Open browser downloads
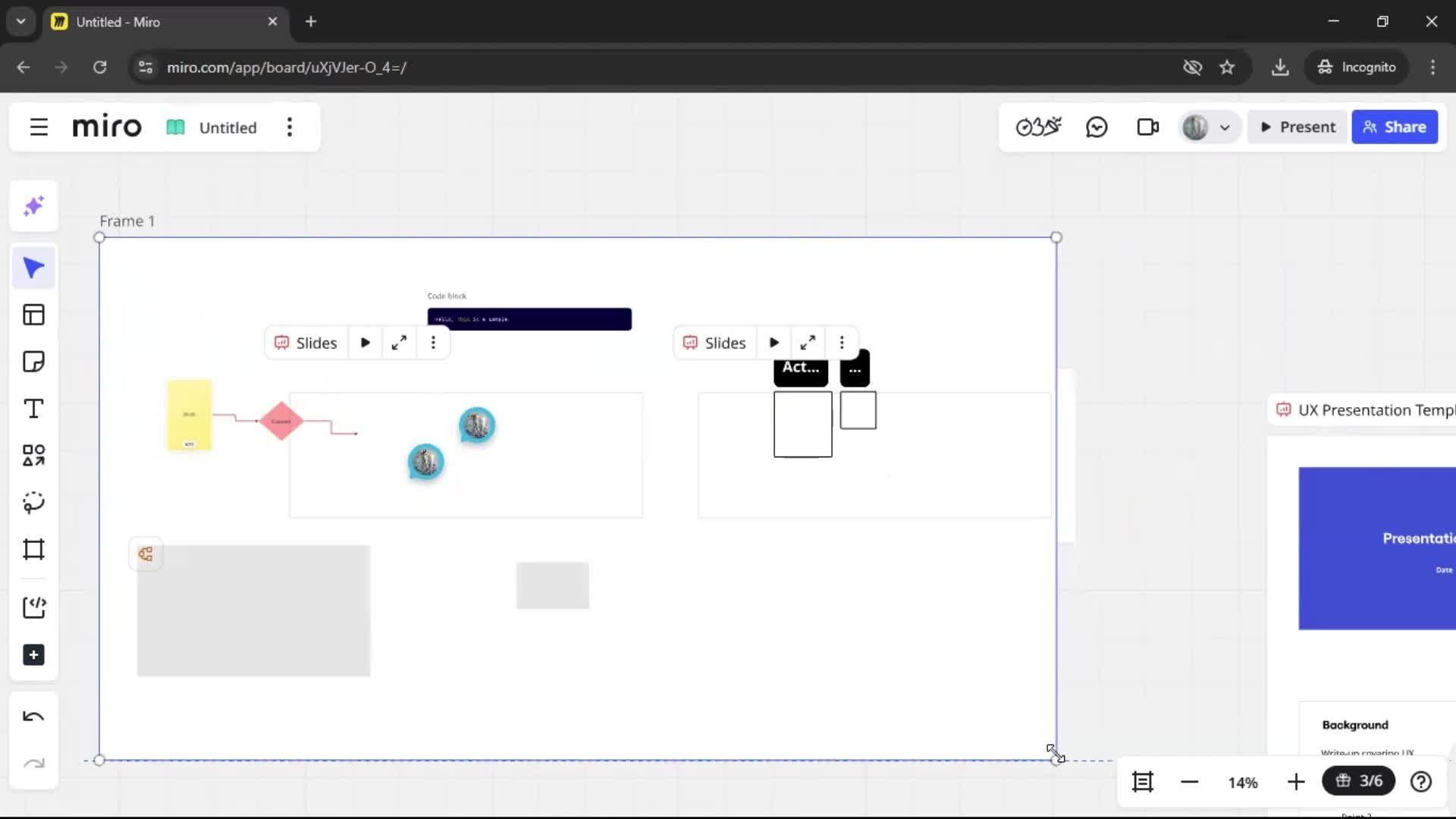Screen dimensions: 1456x819 coord(1280,67)
